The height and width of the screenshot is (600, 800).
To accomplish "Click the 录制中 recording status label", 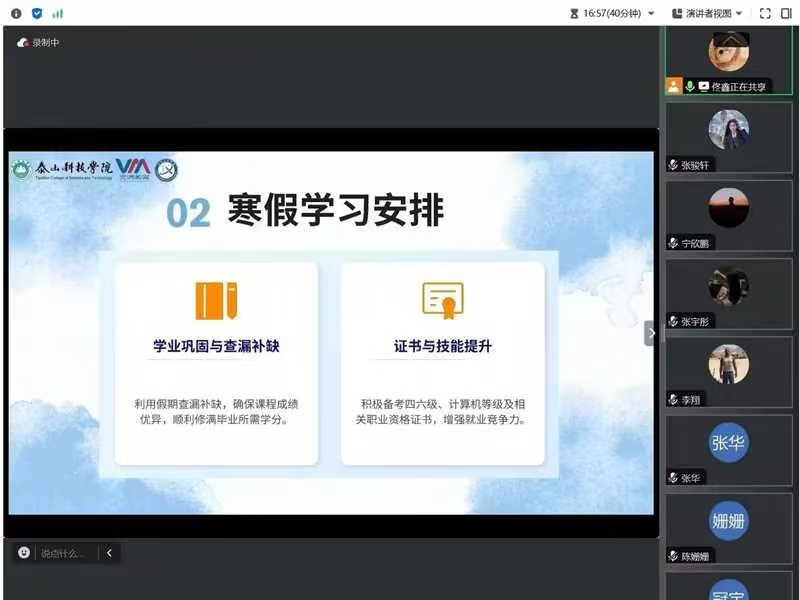I will tap(46, 43).
